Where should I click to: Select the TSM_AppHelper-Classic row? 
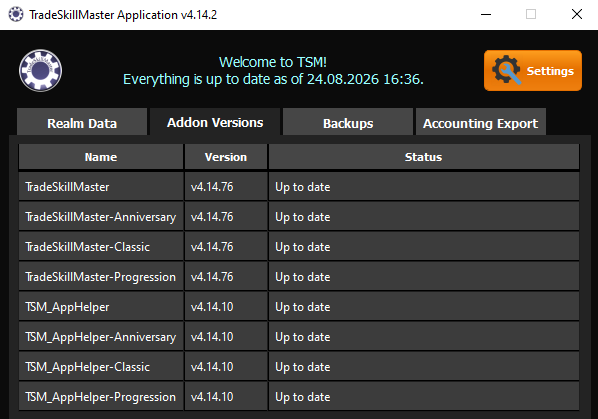pyautogui.click(x=299, y=367)
